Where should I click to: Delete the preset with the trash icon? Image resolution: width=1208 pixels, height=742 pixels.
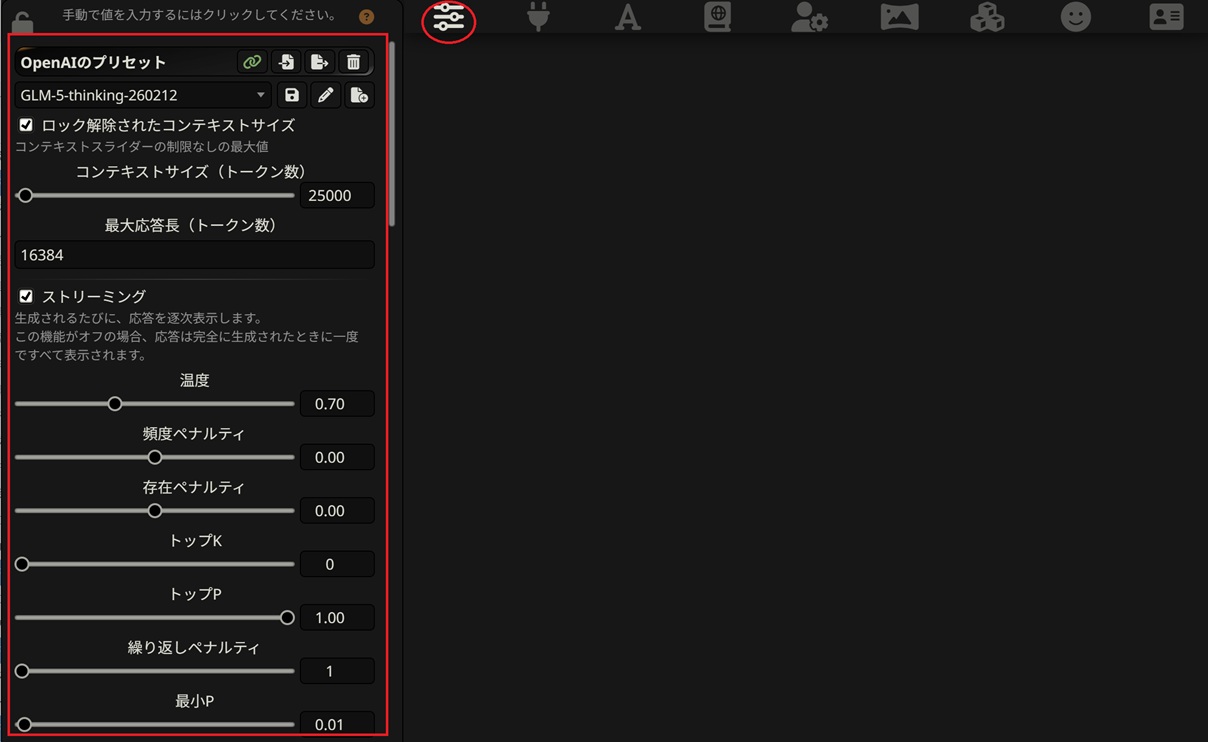click(353, 62)
